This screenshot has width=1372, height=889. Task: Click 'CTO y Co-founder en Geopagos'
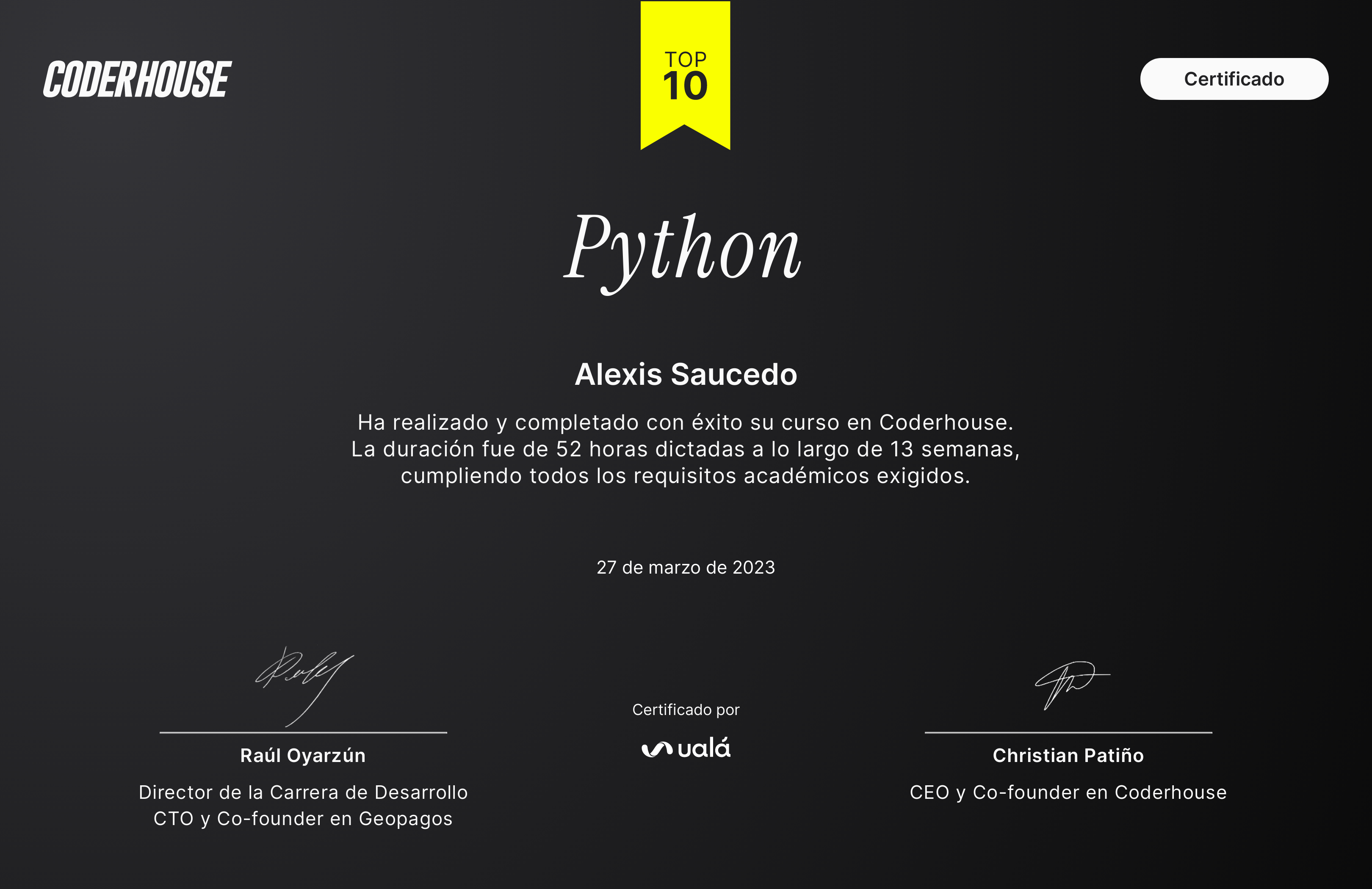(x=303, y=819)
